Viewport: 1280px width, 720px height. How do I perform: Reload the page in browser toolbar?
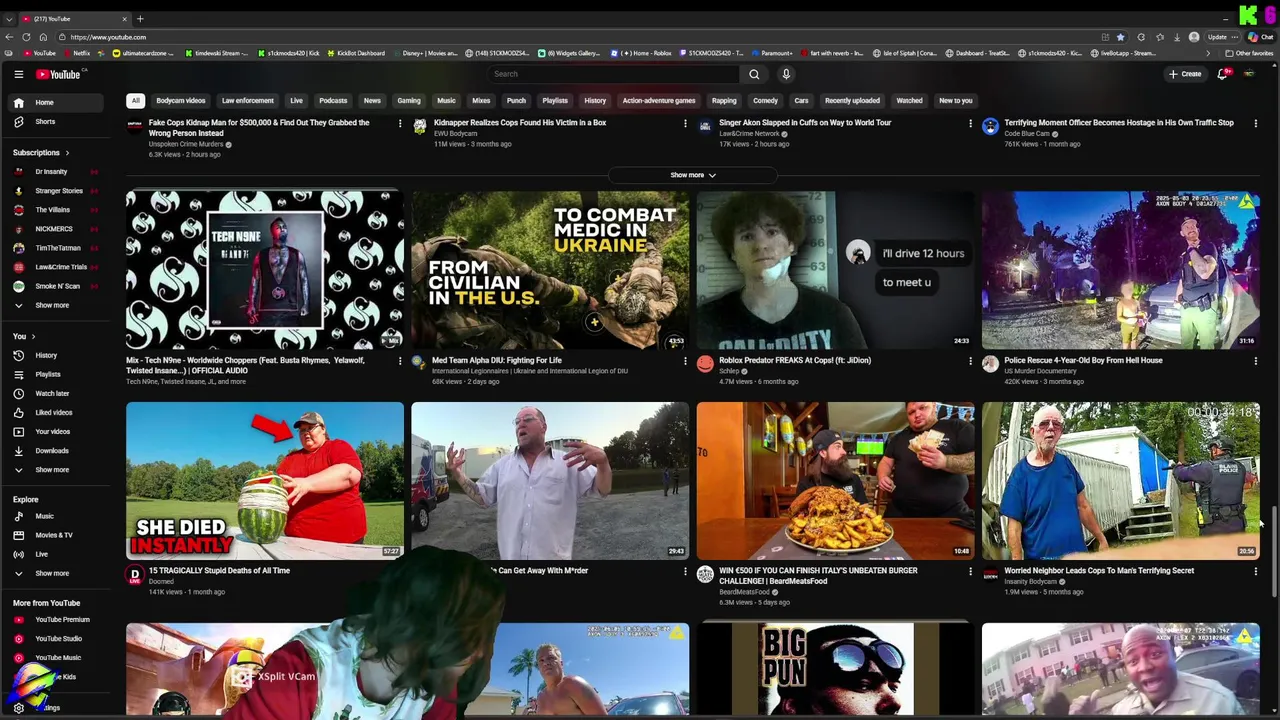pyautogui.click(x=26, y=37)
